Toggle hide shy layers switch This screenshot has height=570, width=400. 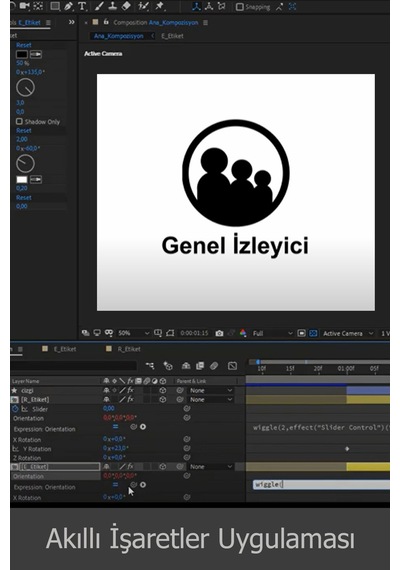(x=186, y=366)
